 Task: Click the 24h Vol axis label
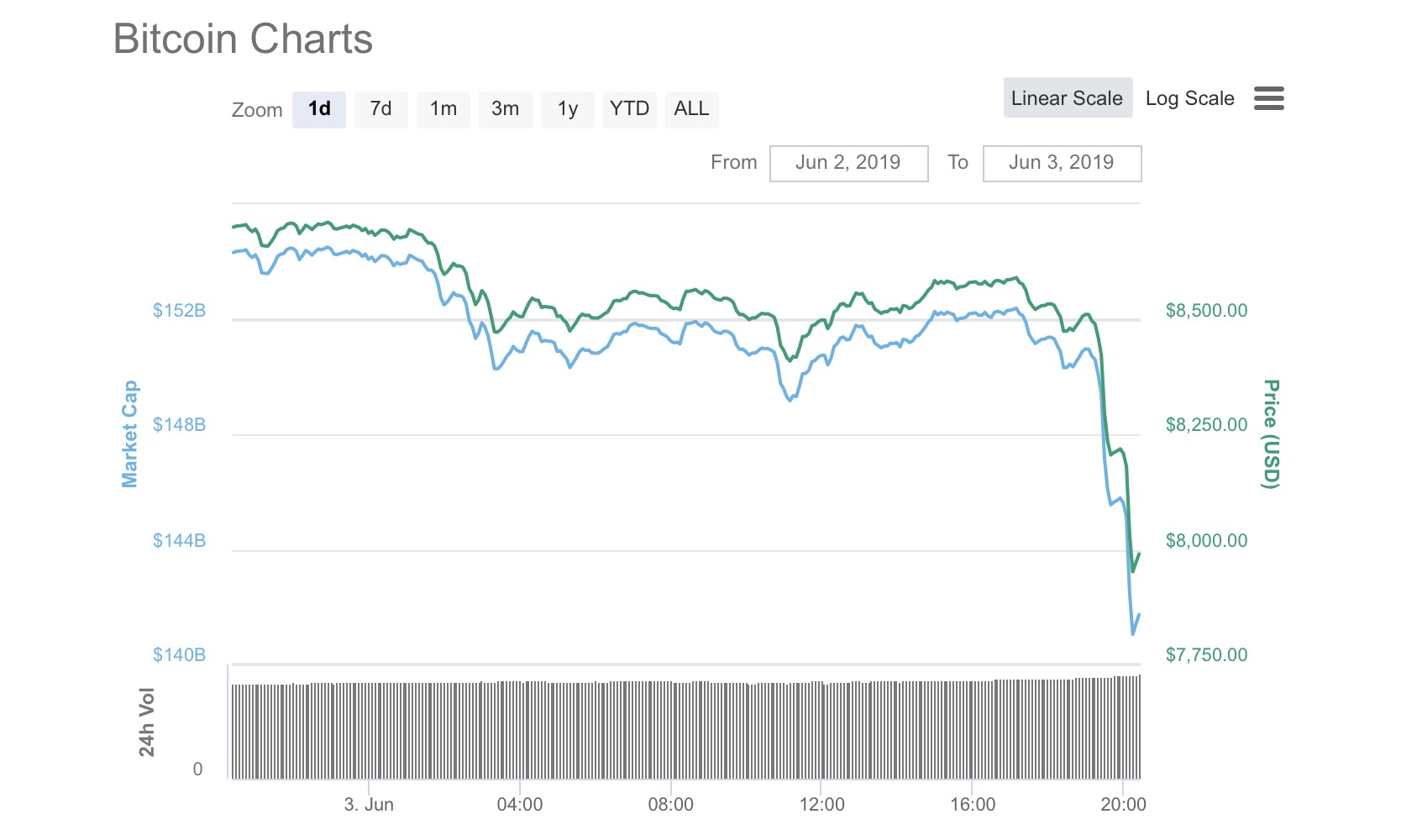[147, 722]
